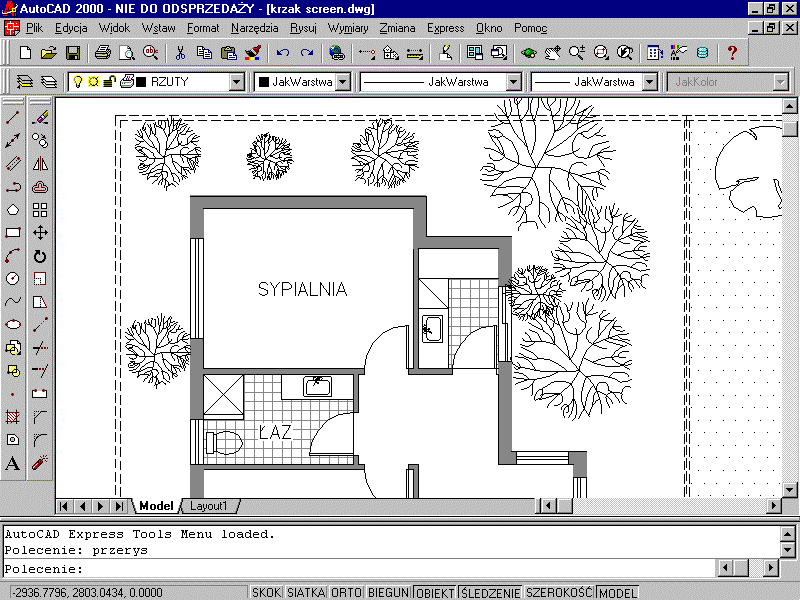800x600 pixels.
Task: Toggle ŚLEDZENIE object tracking
Action: click(490, 592)
